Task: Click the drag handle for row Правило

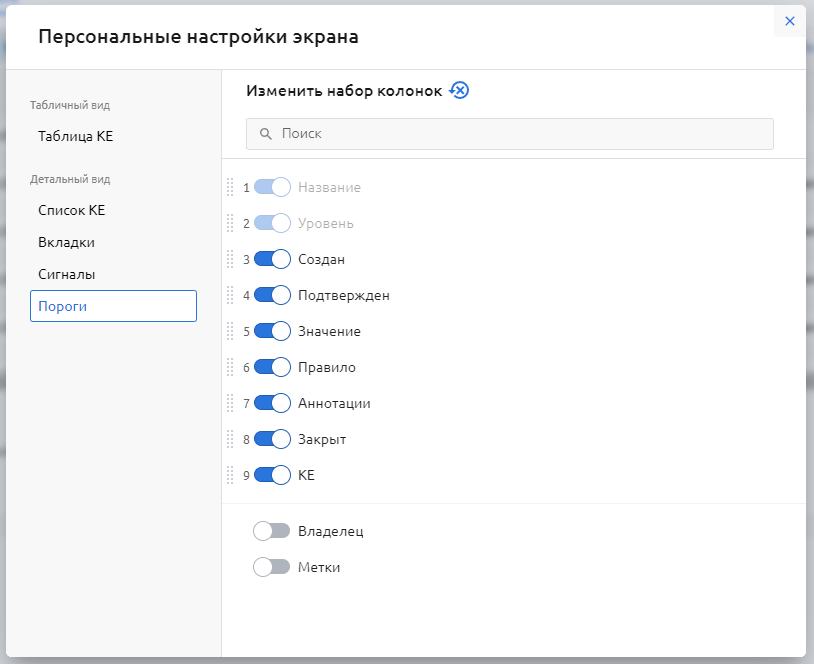Action: point(230,367)
